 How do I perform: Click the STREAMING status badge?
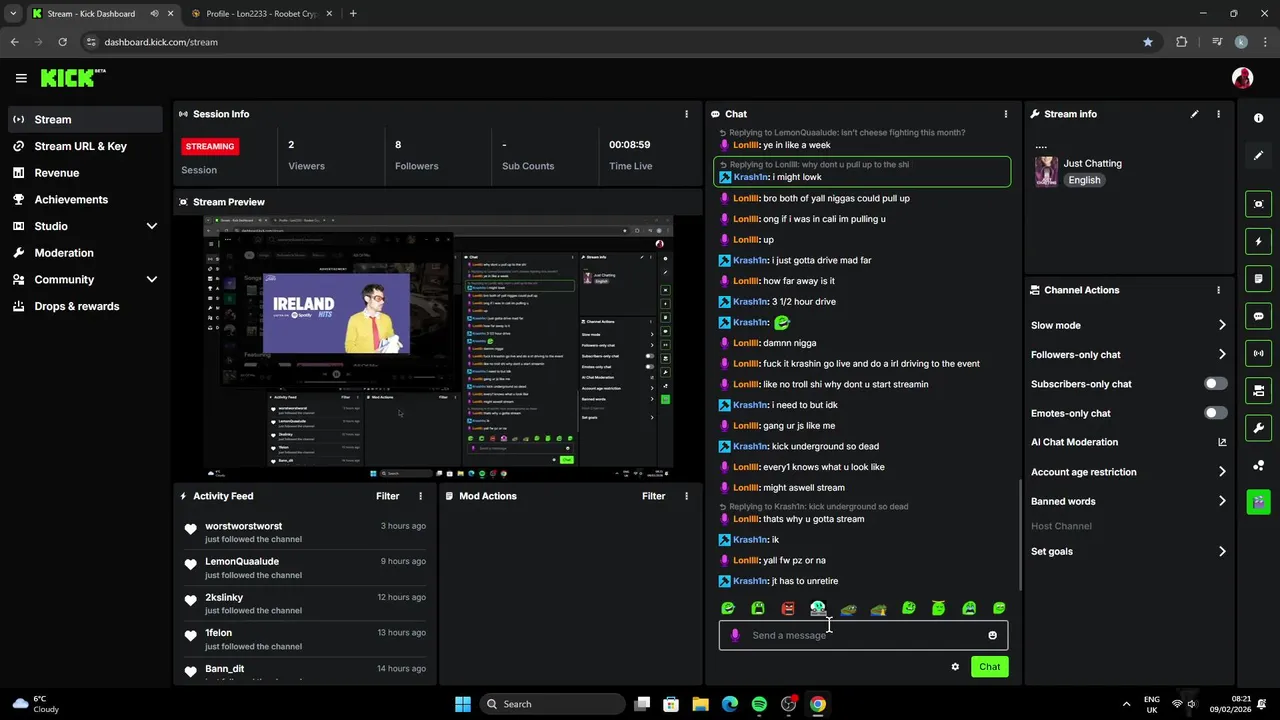210,146
